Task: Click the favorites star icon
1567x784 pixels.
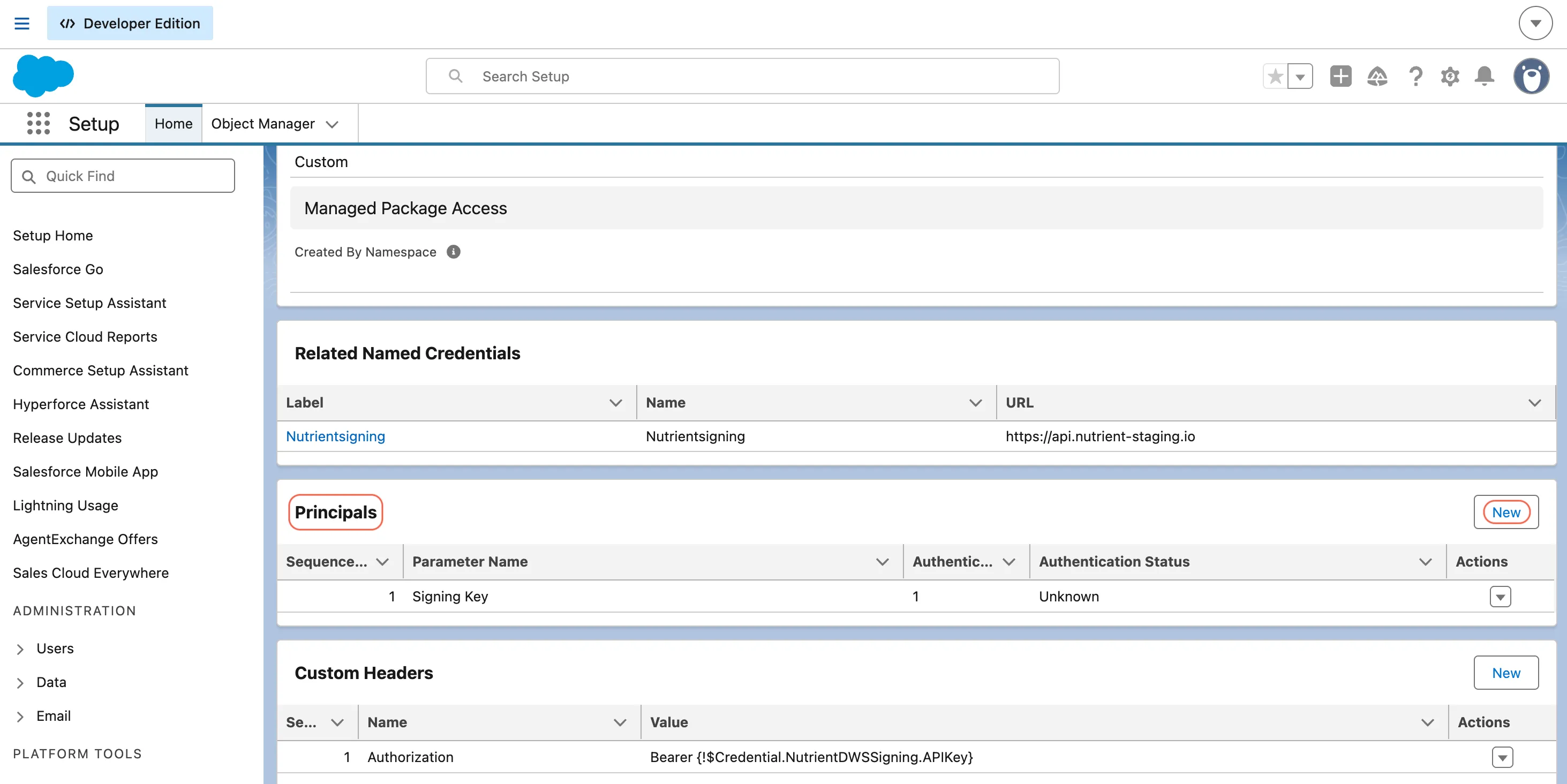Action: click(1276, 77)
